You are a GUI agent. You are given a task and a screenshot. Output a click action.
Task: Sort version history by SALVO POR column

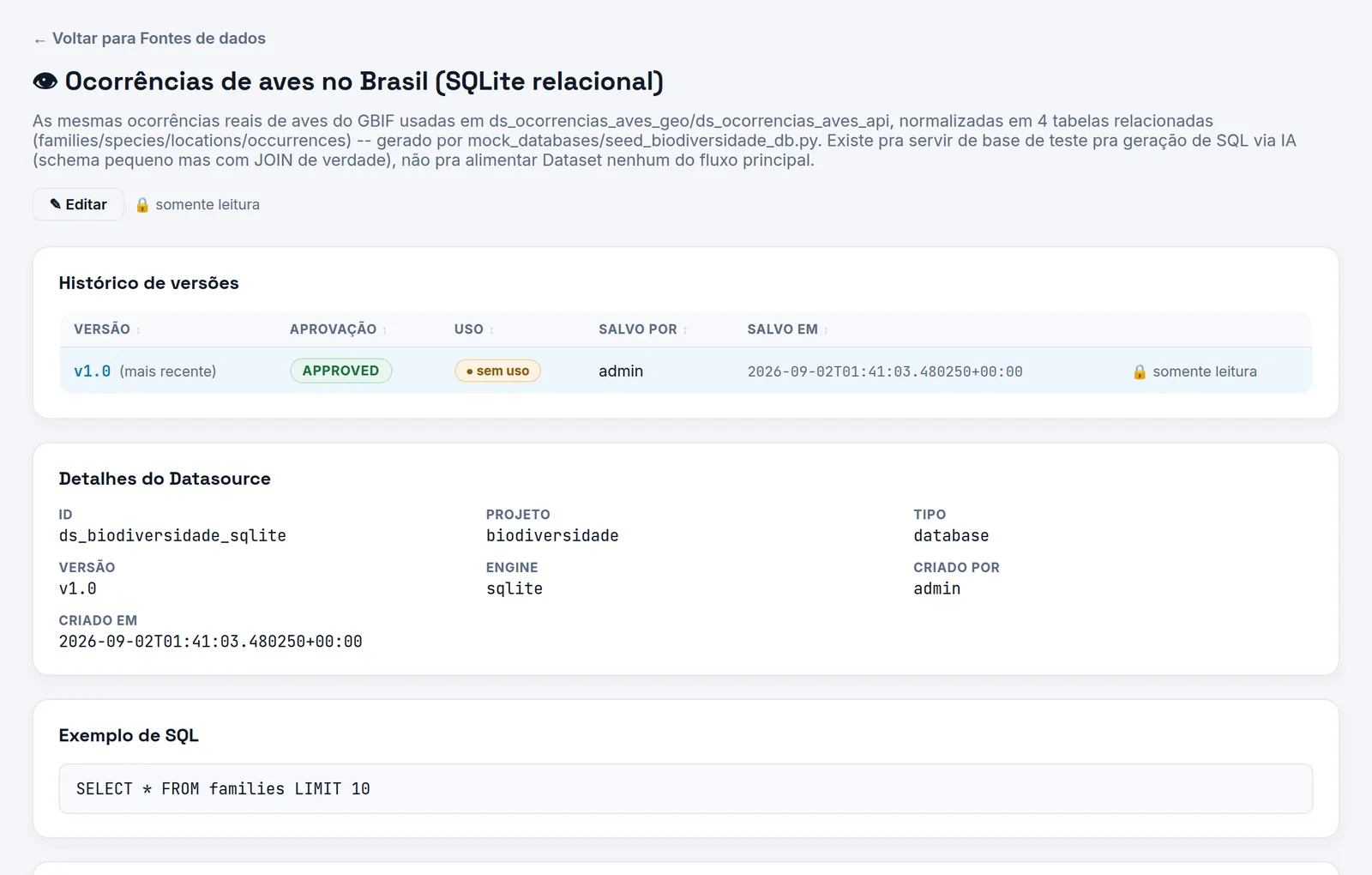coord(643,329)
